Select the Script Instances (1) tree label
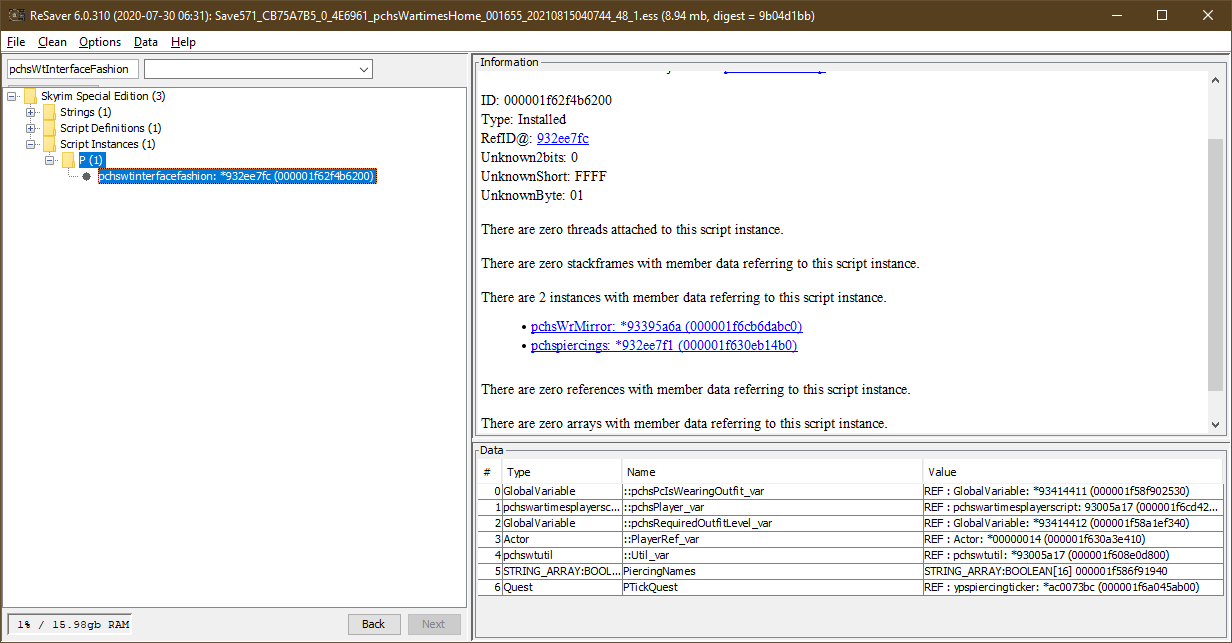Viewport: 1232px width, 643px height. coord(107,144)
